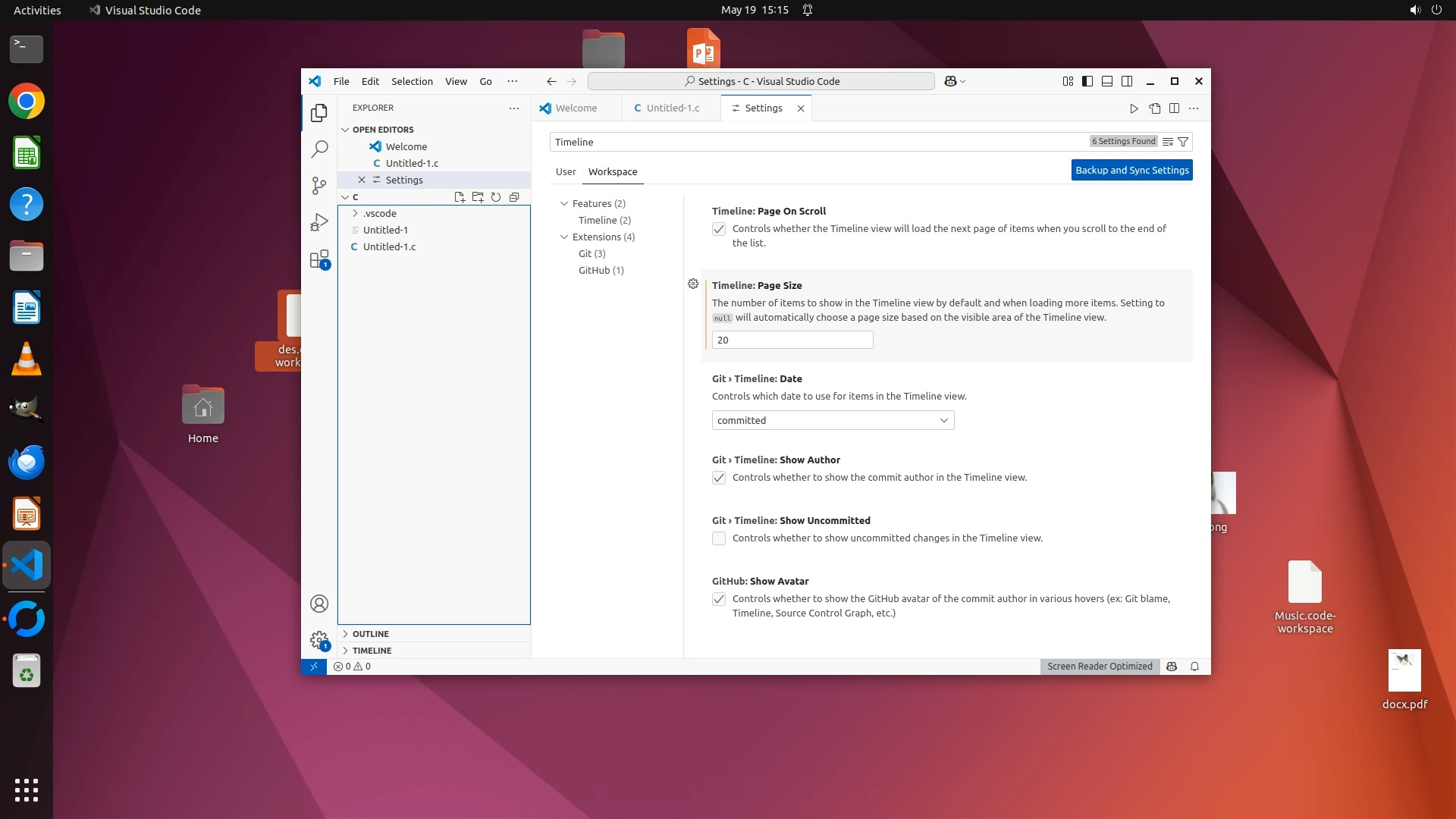Viewport: 1456px width, 819px height.
Task: Open the Git Timeline Date dropdown
Action: point(833,420)
